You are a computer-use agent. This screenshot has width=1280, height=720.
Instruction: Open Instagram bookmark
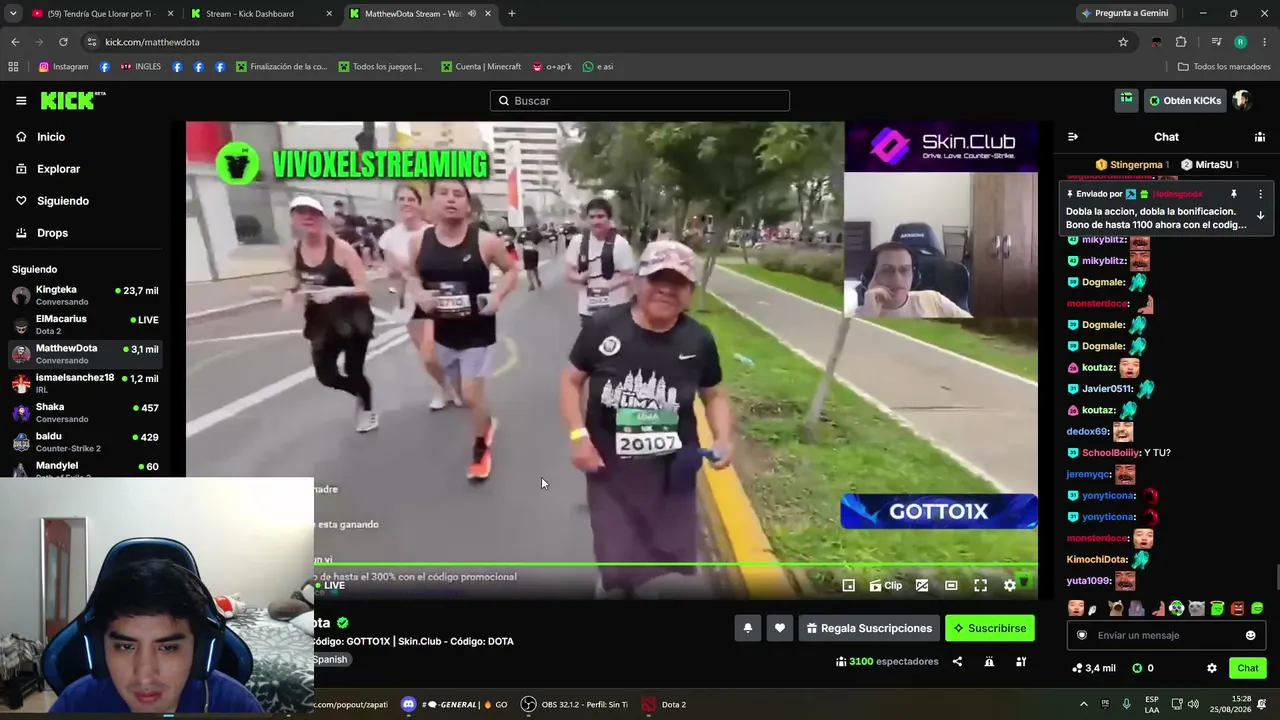point(63,67)
